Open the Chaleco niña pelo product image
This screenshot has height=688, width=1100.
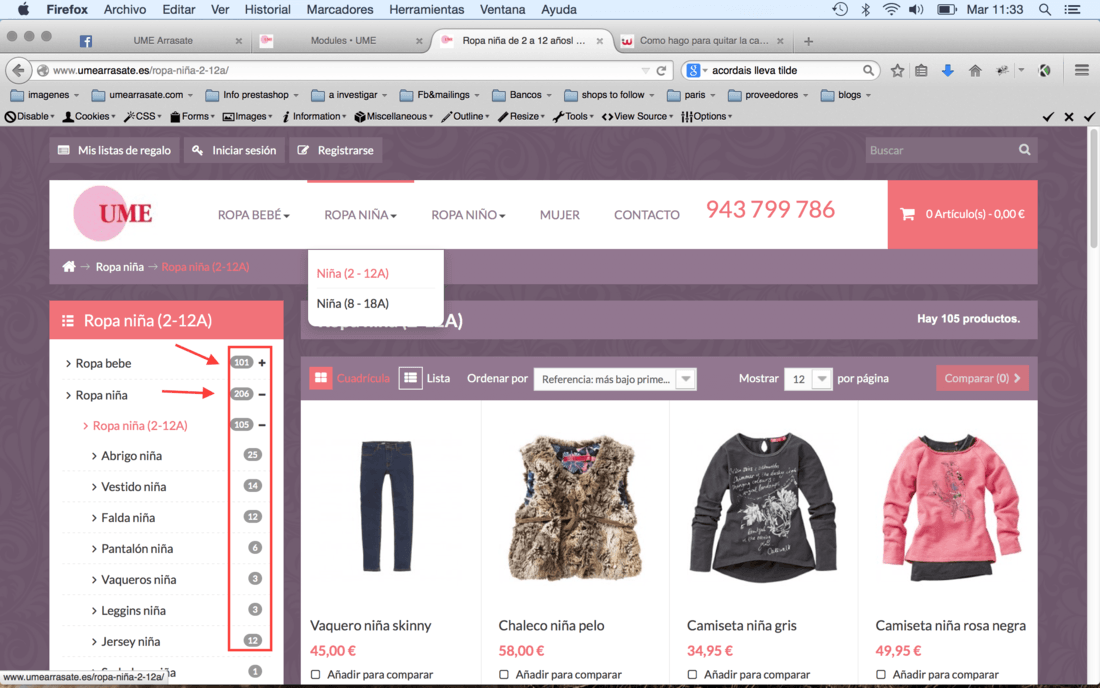[575, 507]
